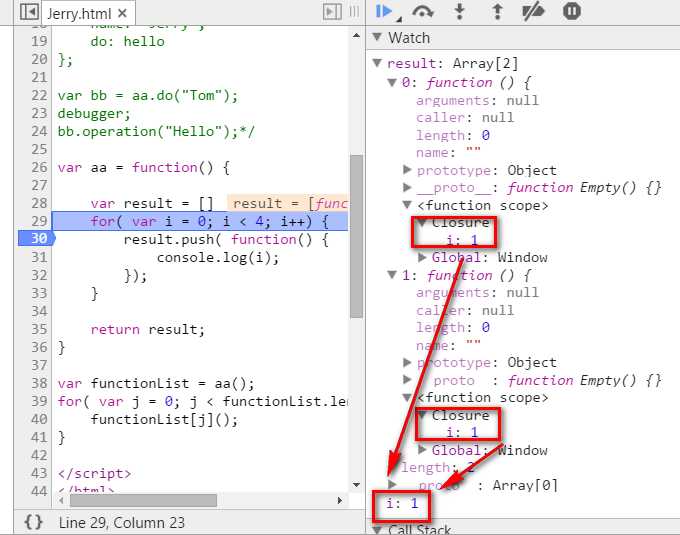Click 'debugger;' statement on line 23
Viewport: 680px width, 535px height.
pyautogui.click(x=94, y=114)
